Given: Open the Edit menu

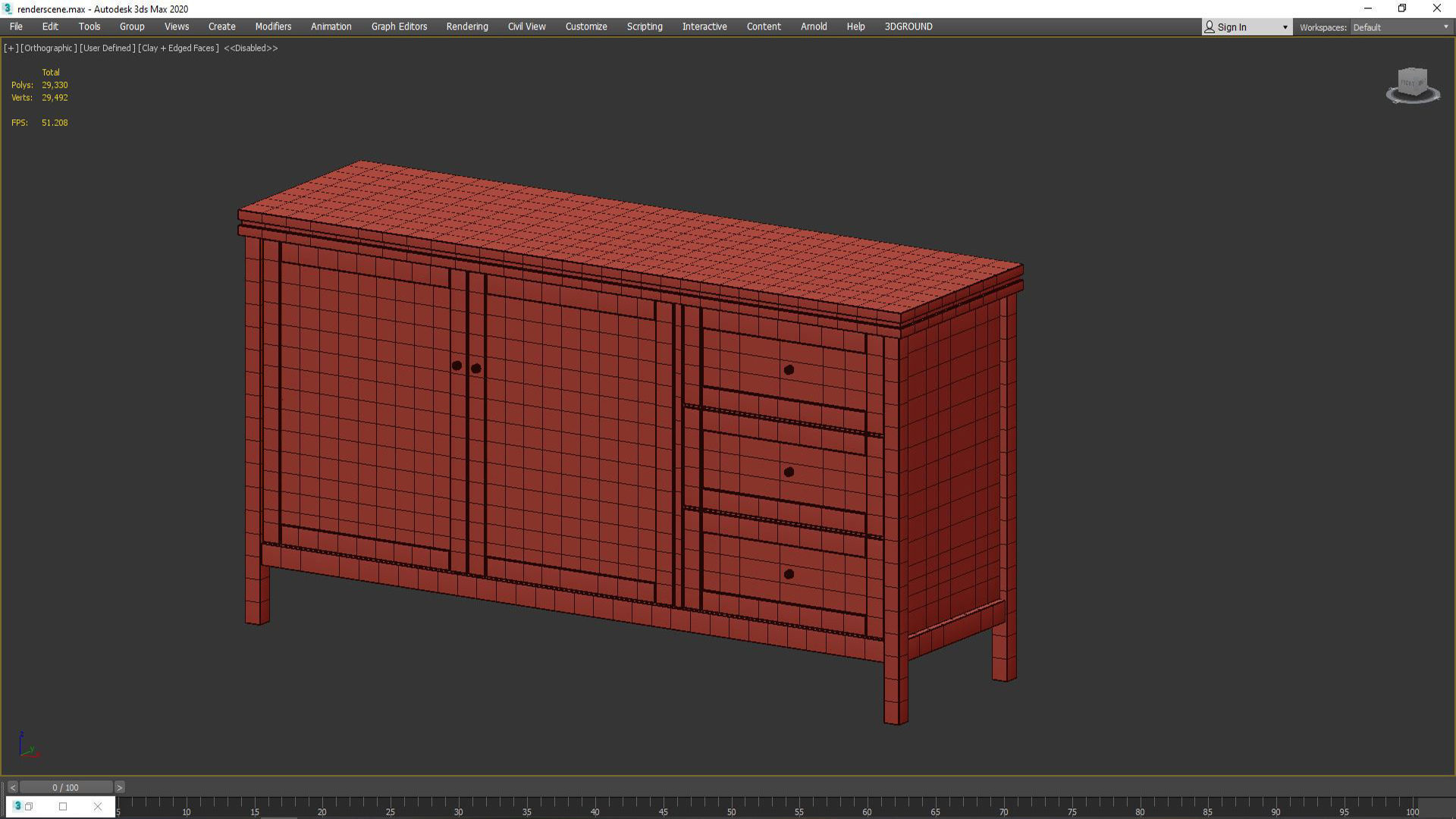Looking at the screenshot, I should 50,27.
